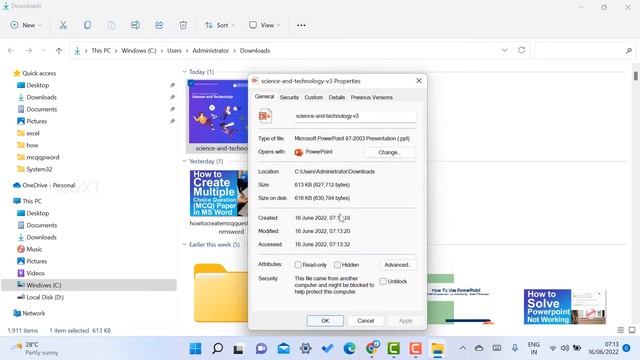Switch to details view layout icon
Screen dimensions: 640x360
[620, 330]
